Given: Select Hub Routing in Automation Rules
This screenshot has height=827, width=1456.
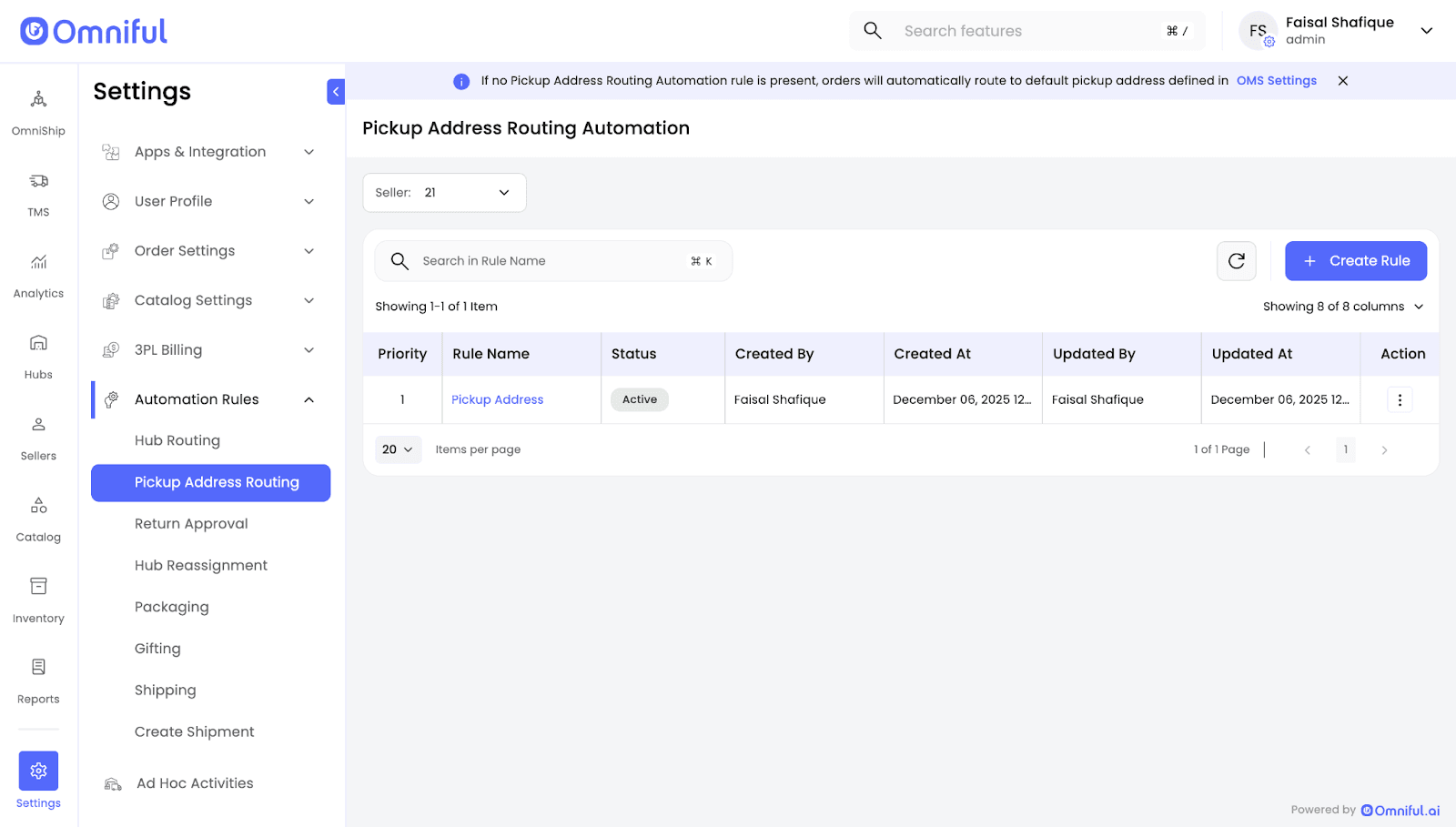Looking at the screenshot, I should tap(177, 440).
